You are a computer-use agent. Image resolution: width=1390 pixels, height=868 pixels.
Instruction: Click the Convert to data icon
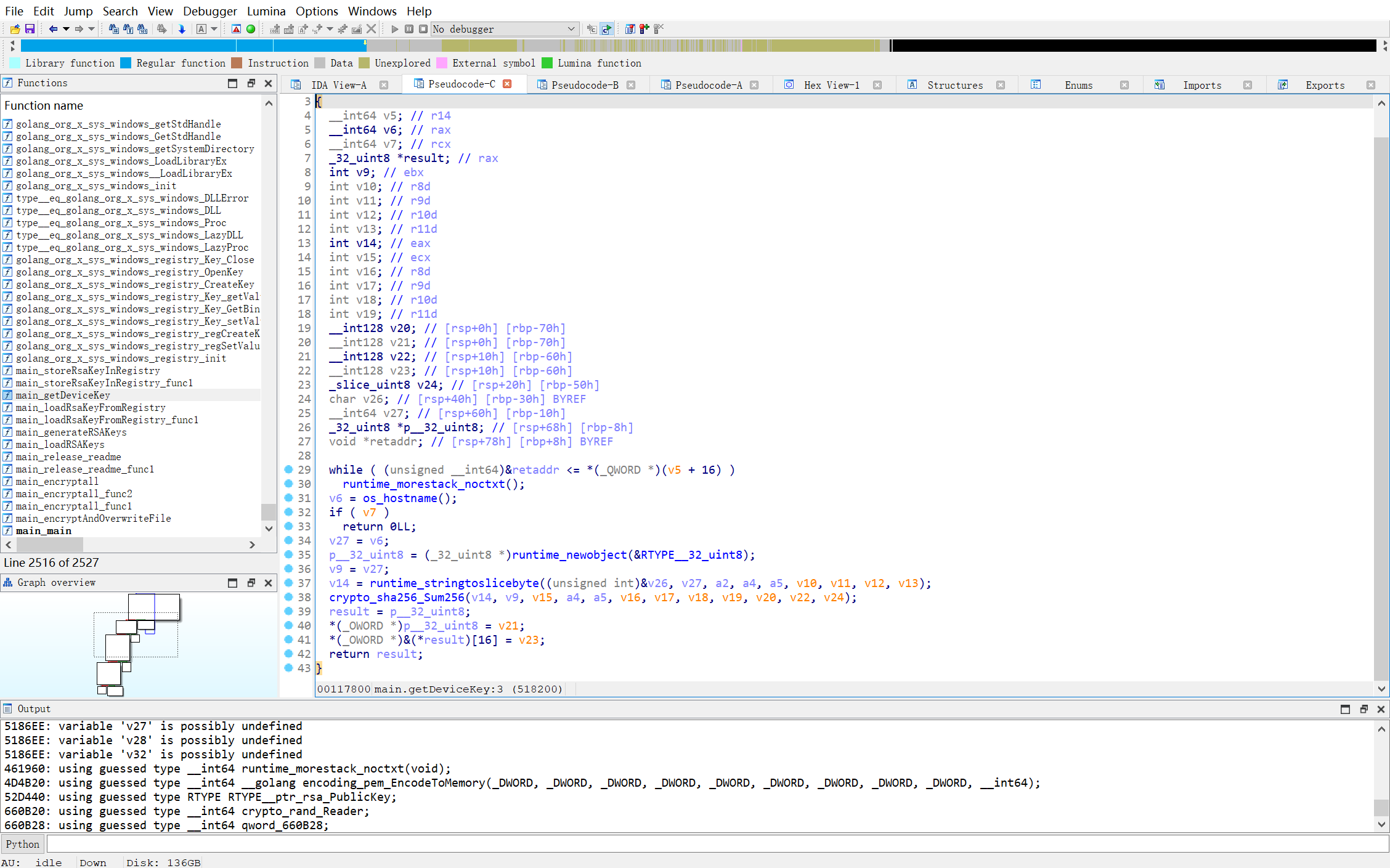point(289,29)
